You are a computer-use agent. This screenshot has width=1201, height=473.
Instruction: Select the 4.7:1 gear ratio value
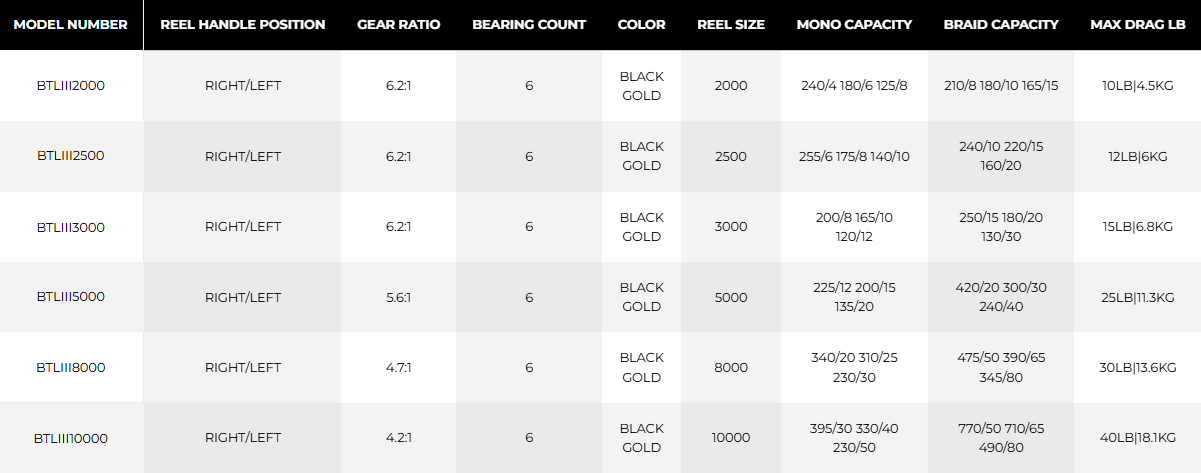pyautogui.click(x=398, y=367)
